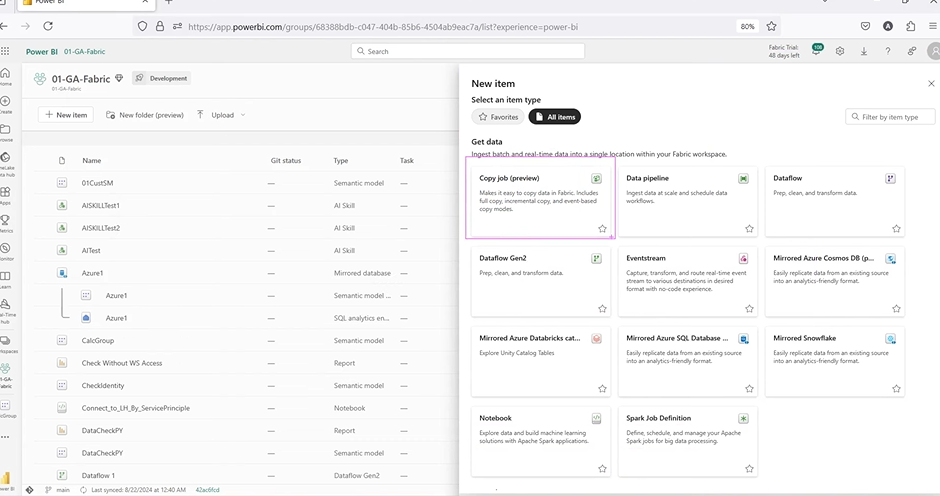
Task: Click the 01-GA-Fabric breadcrumb in header
Action: (85, 52)
